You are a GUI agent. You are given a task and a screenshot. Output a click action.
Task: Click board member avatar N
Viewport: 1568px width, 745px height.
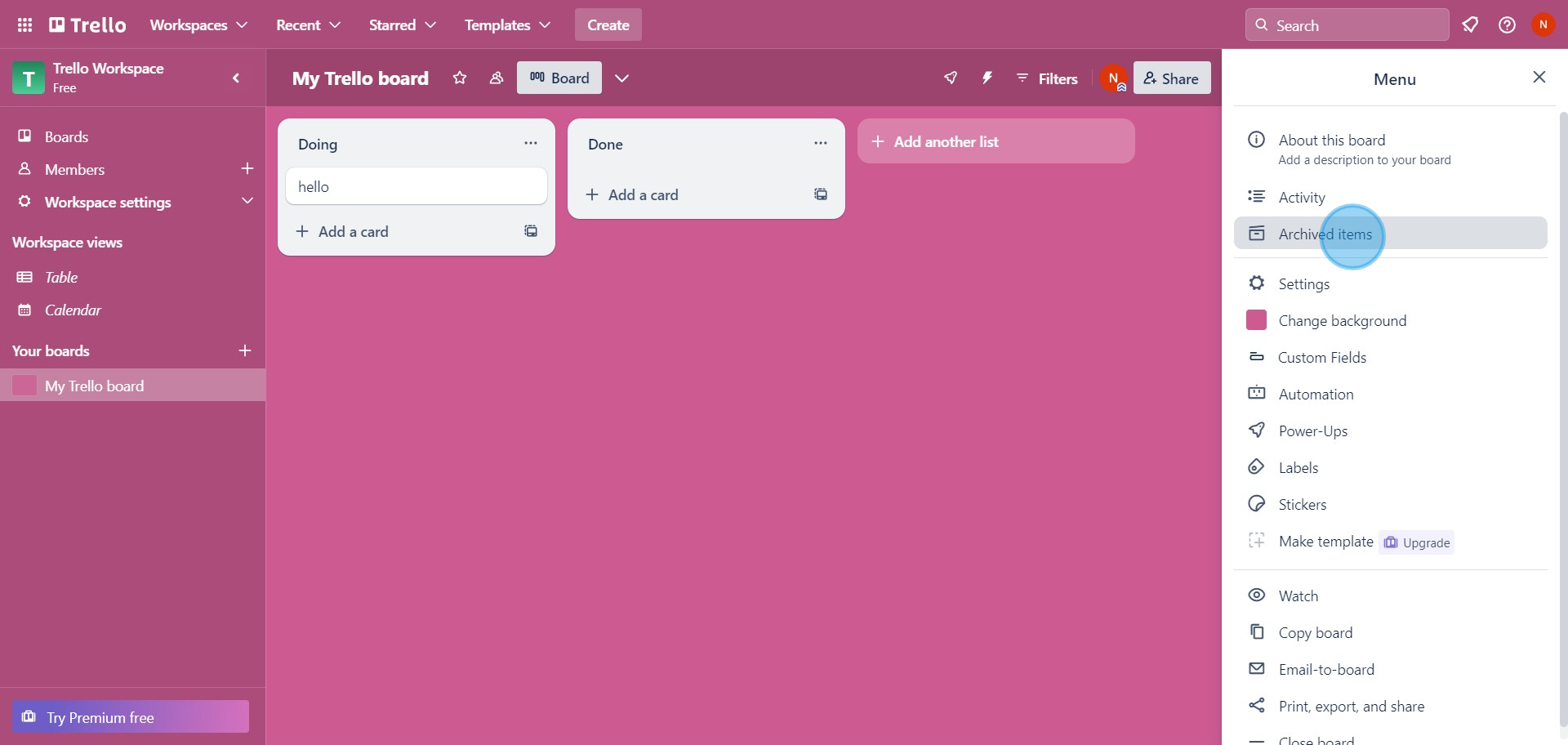click(1113, 78)
